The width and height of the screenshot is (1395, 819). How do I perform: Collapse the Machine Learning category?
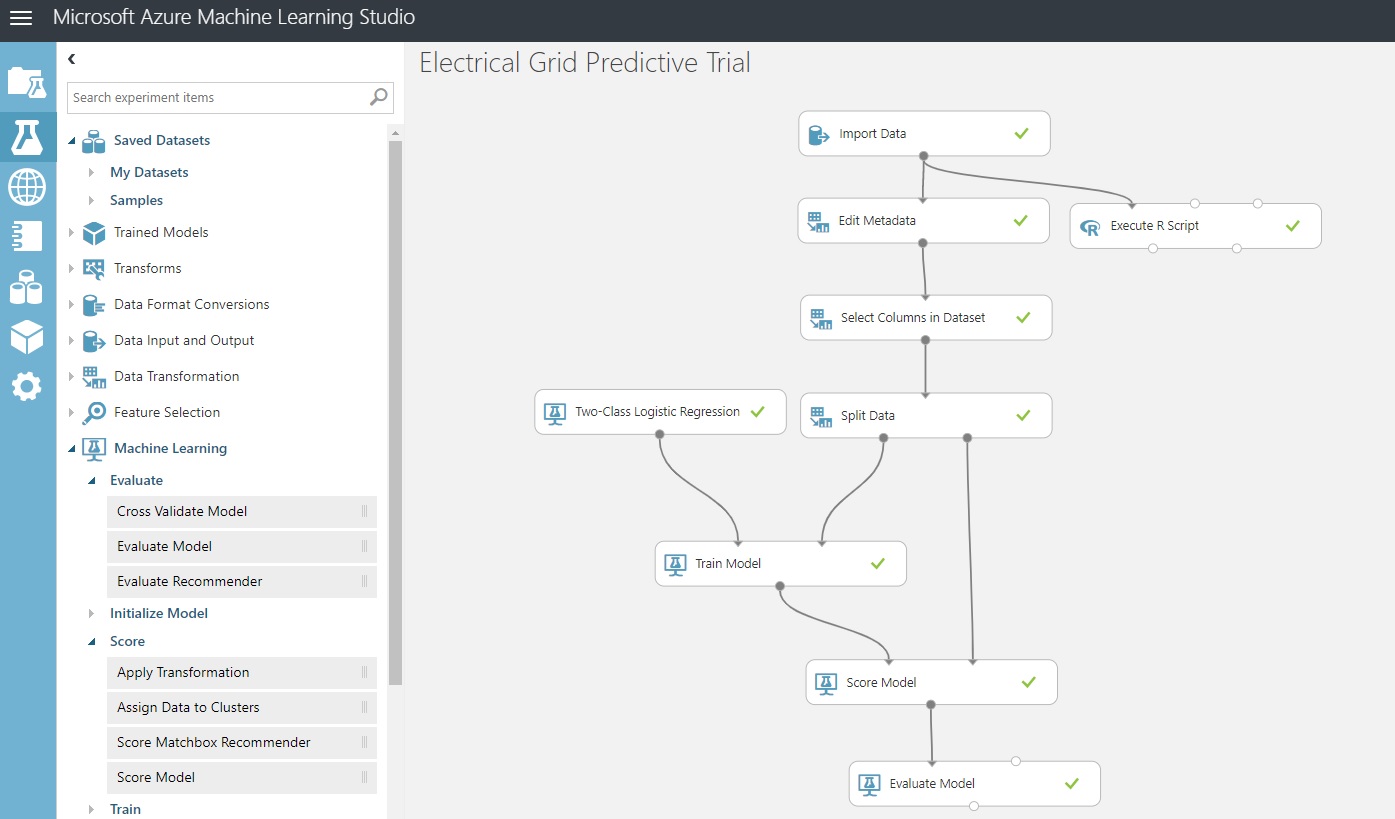72,449
